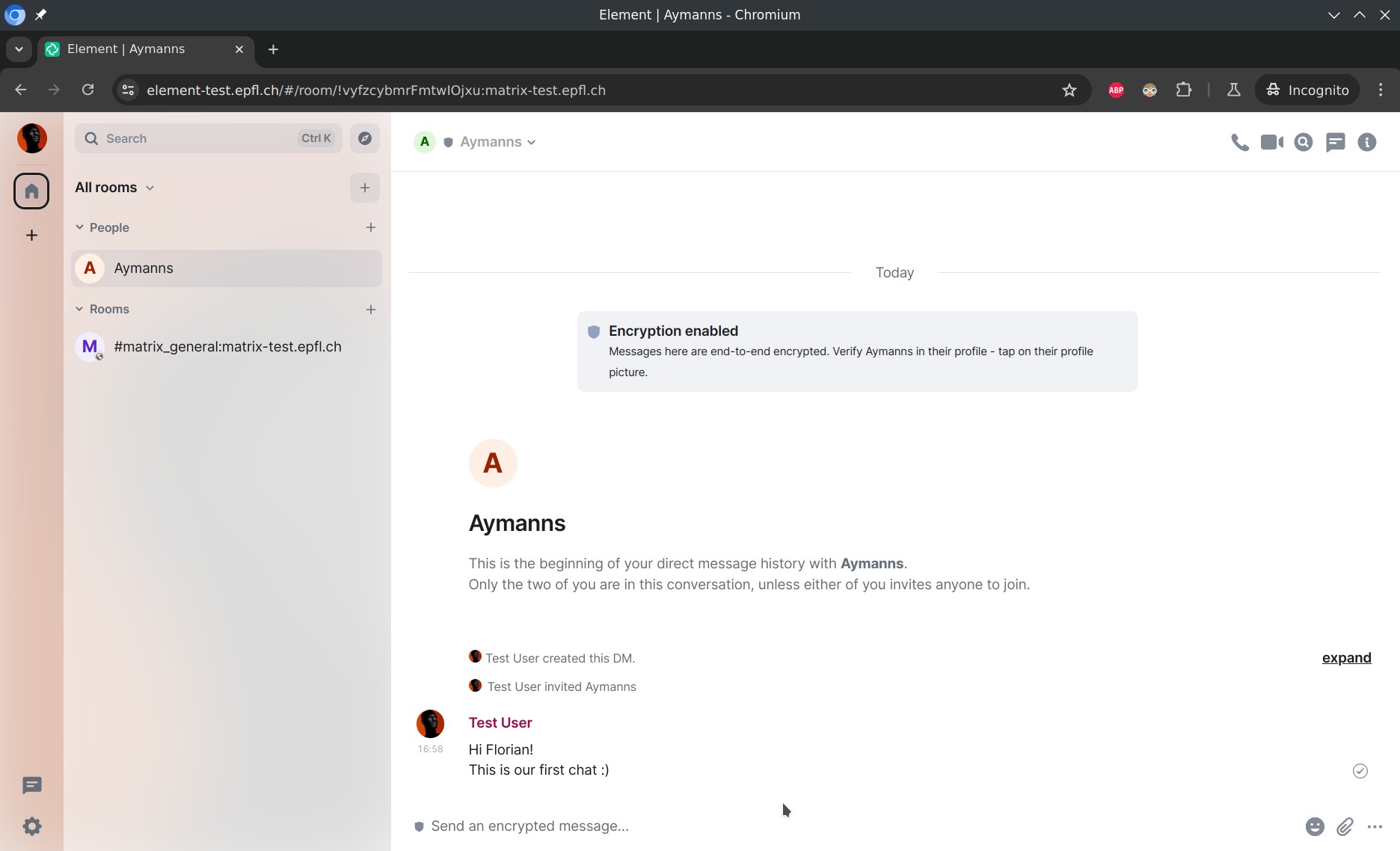
Task: Open the All rooms dropdown
Action: tap(114, 188)
